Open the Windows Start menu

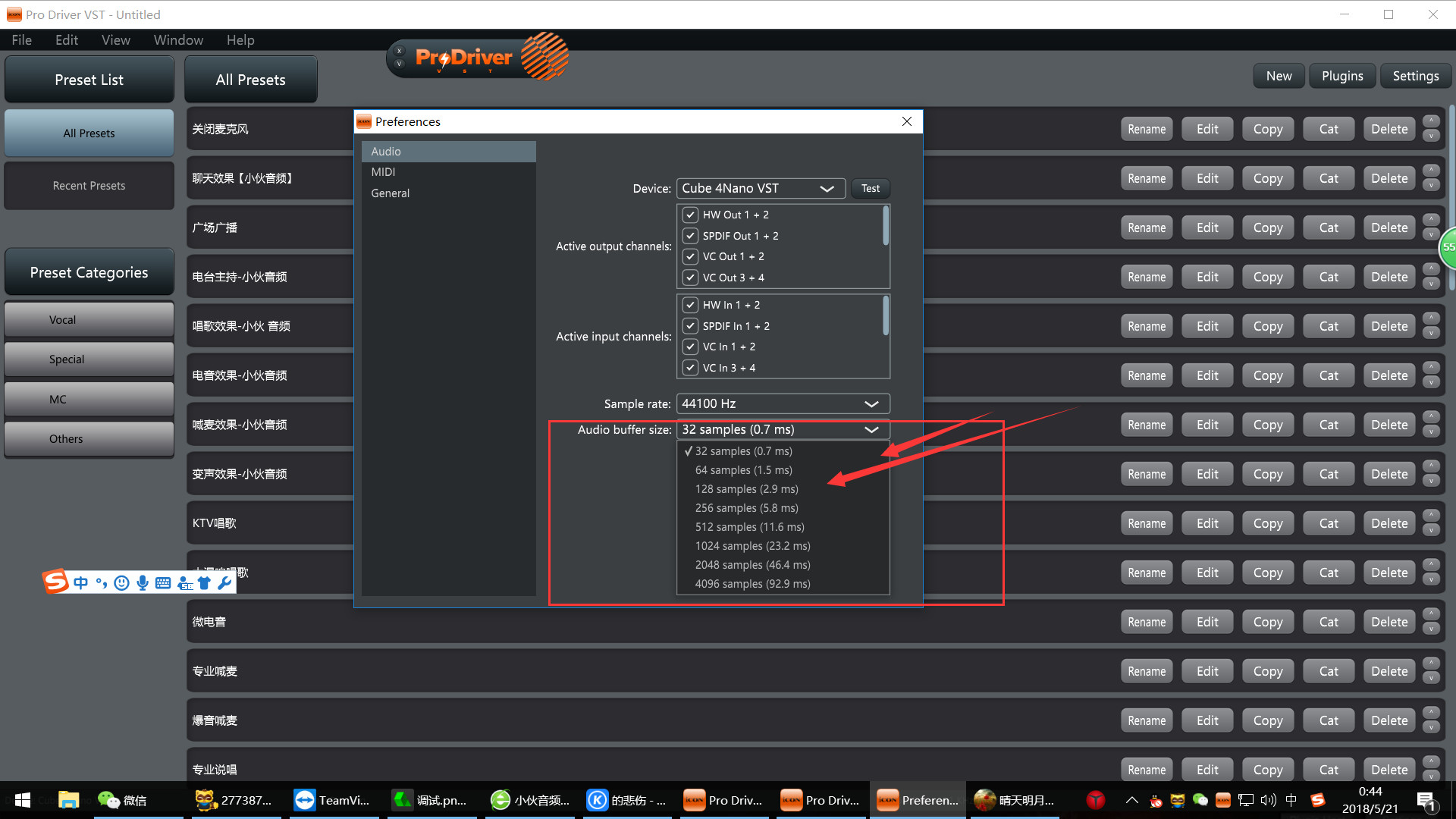pos(23,800)
